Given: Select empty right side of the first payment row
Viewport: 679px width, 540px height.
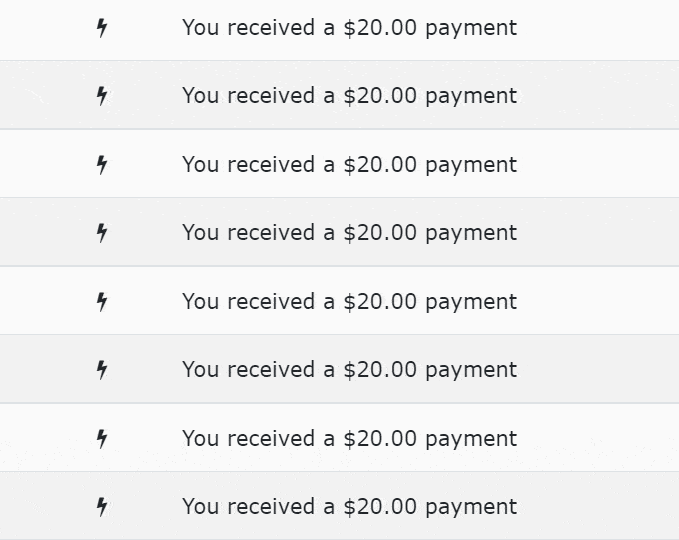Looking at the screenshot, I should pyautogui.click(x=600, y=29).
